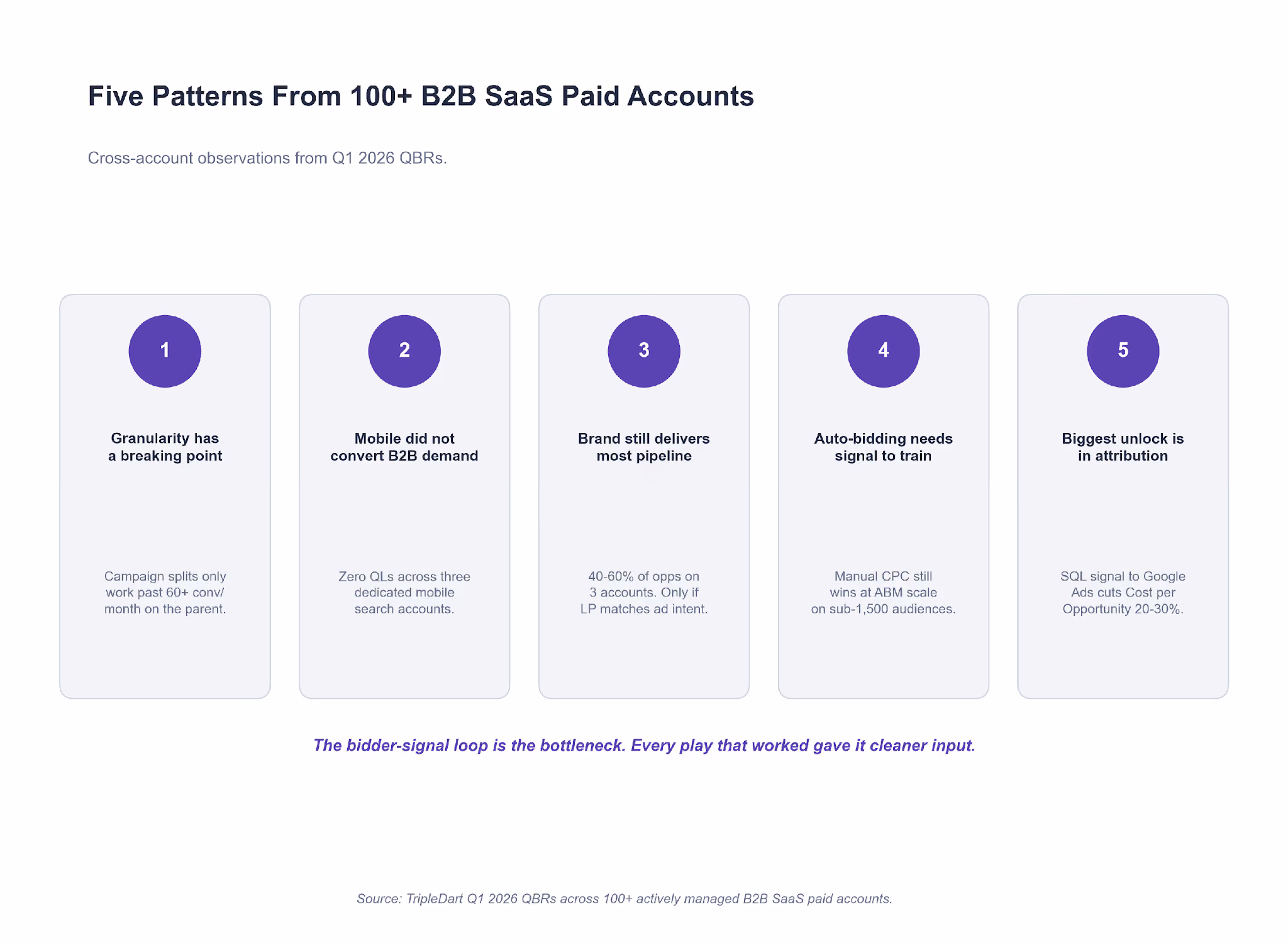
Task: Click the '40-60% of opps' description text
Action: [x=644, y=593]
